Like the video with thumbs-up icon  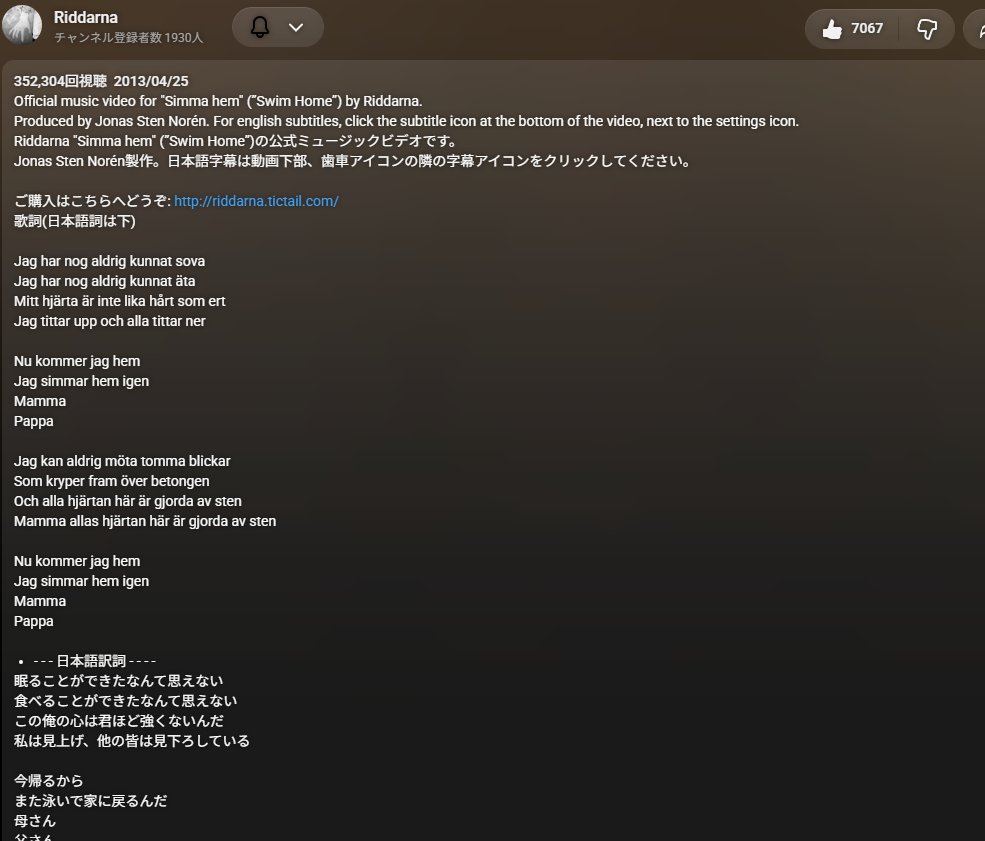point(832,29)
